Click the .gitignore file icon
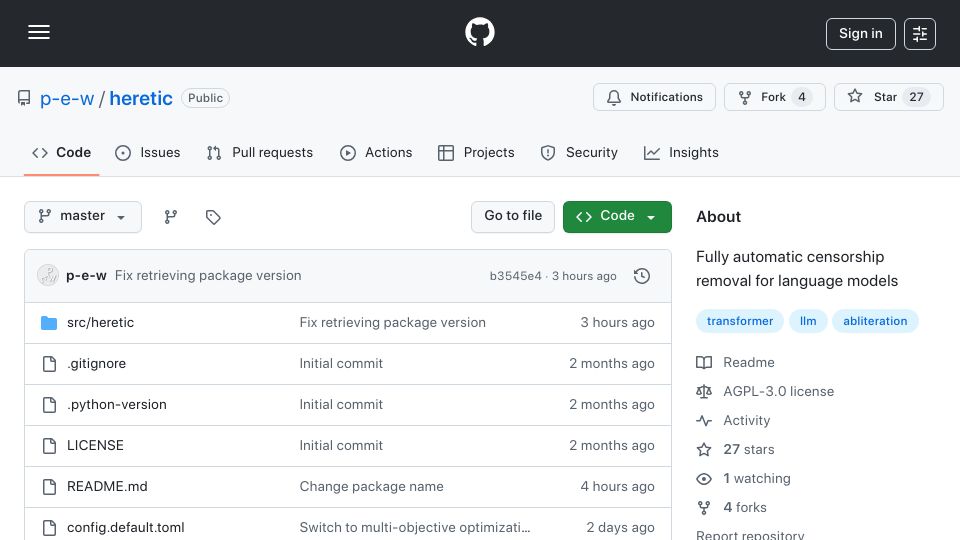This screenshot has height=540, width=960. [49, 364]
